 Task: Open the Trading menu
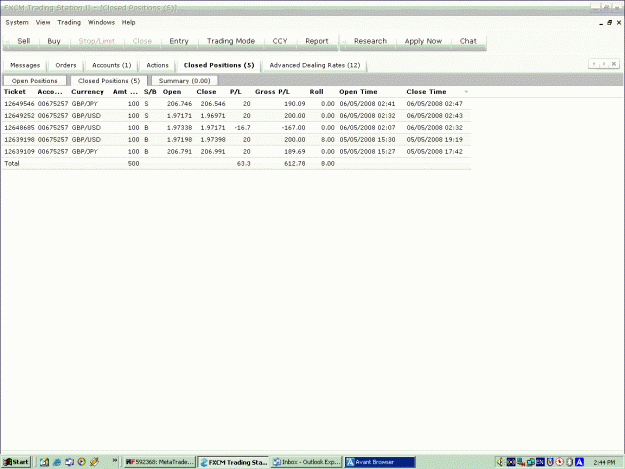pos(69,23)
